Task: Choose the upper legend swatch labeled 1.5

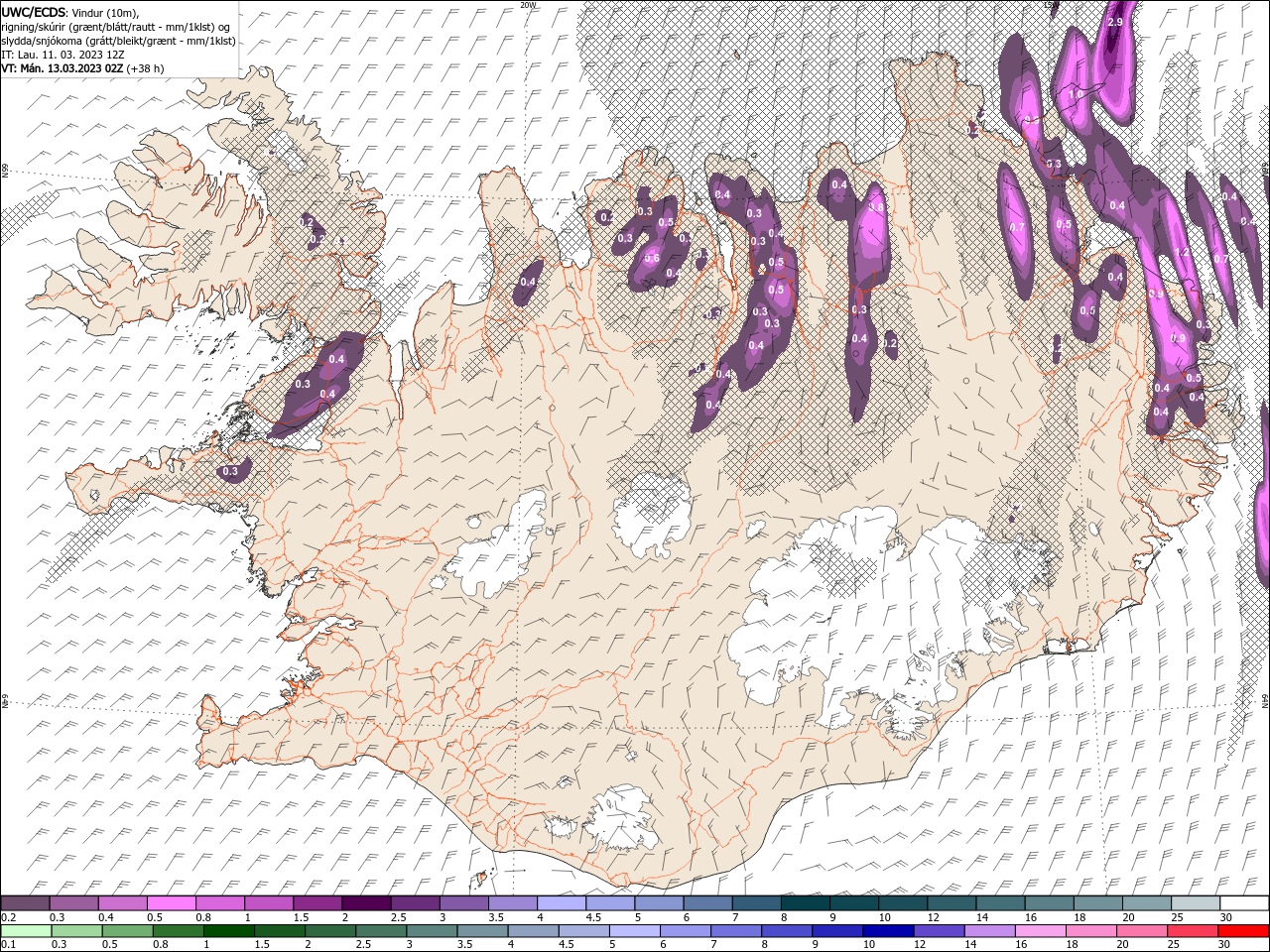Action: (x=317, y=903)
